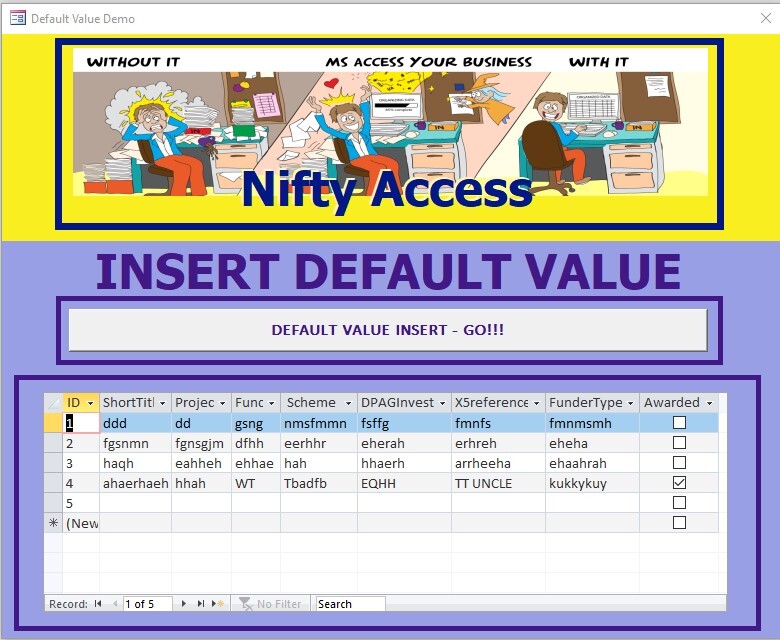Click the cell 'fgnsgjm'
This screenshot has height=640, width=780.
click(201, 443)
